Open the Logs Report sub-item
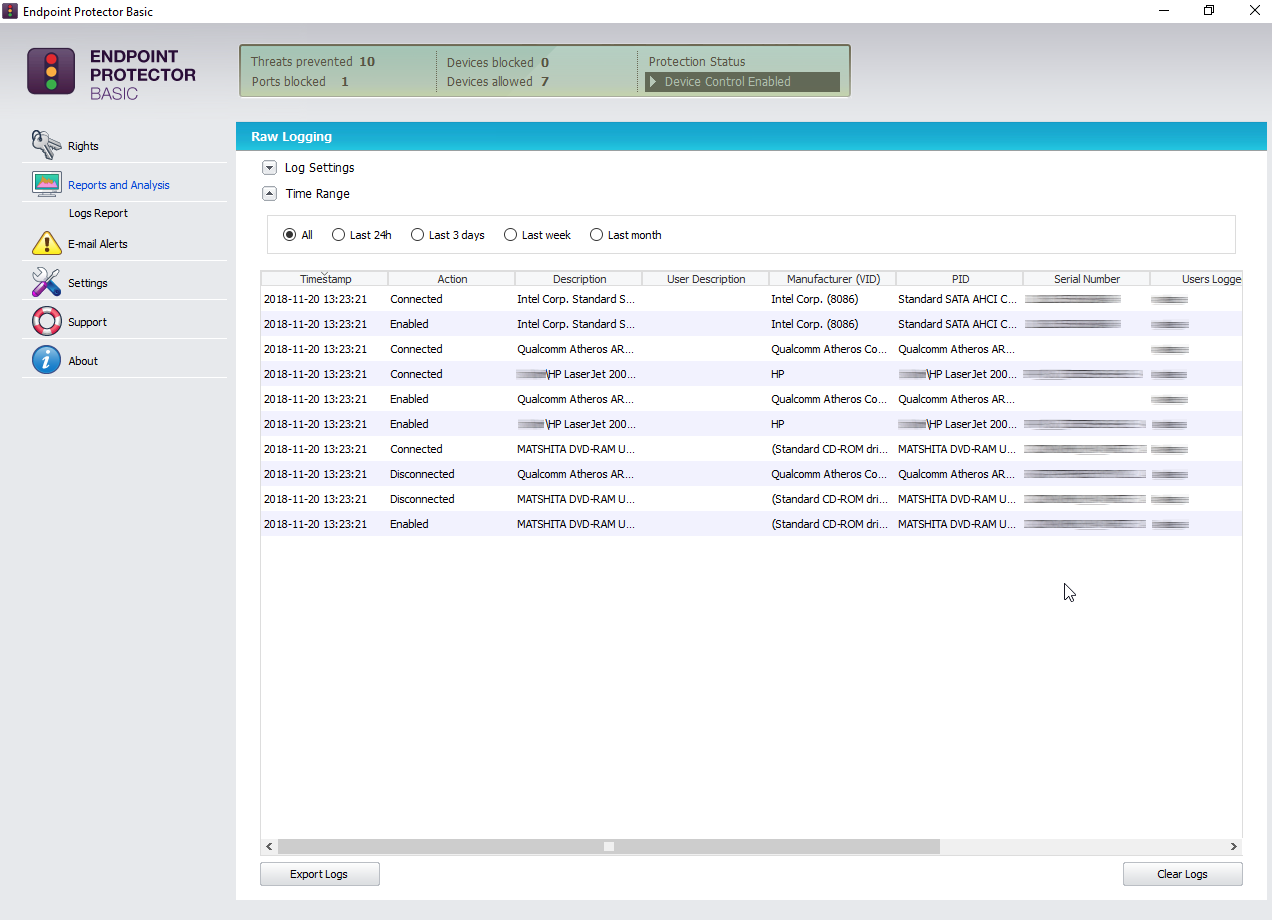The width and height of the screenshot is (1272, 920). click(98, 213)
